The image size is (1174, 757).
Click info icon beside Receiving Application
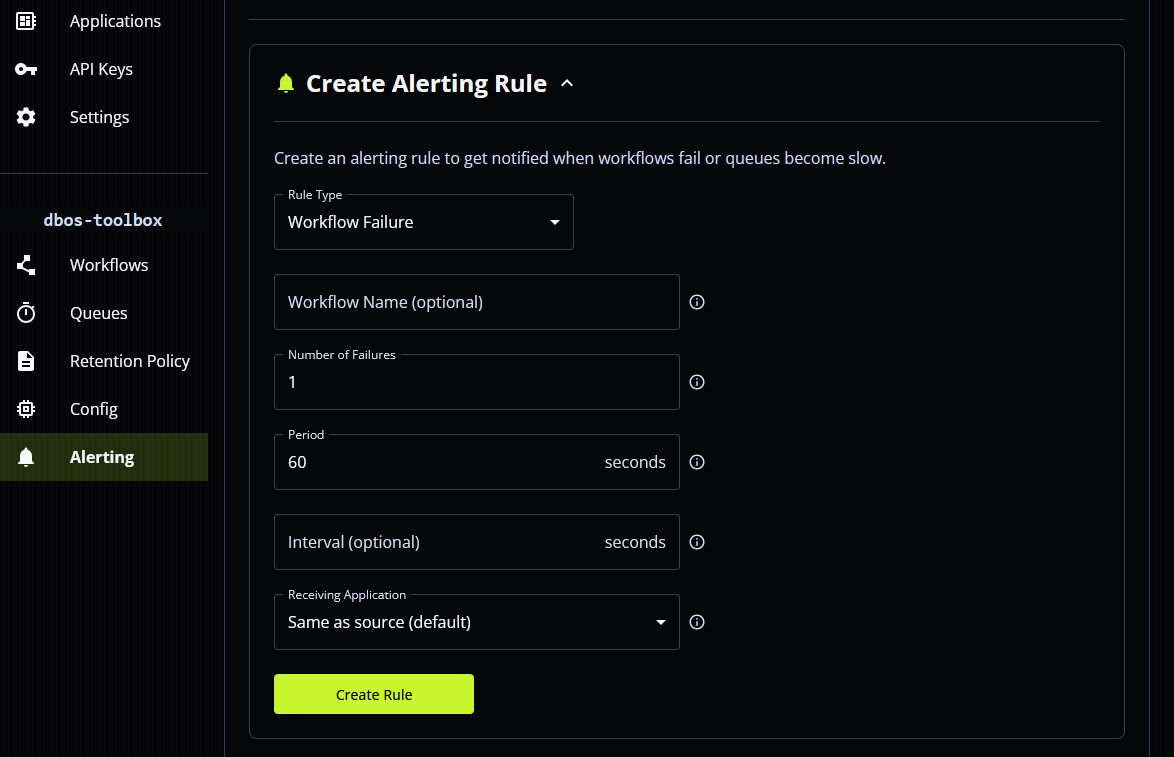(697, 622)
